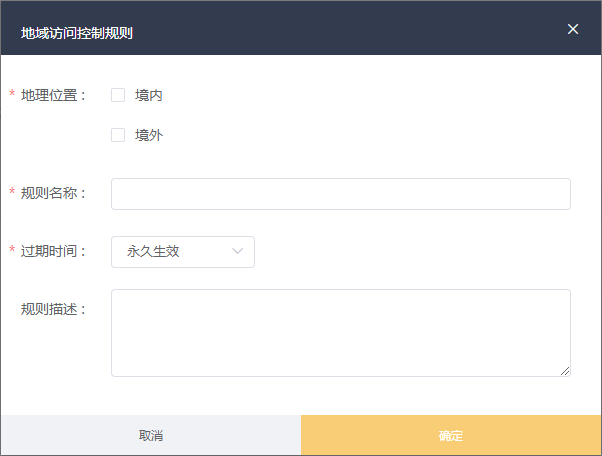Click the required asterisk beside 过期时间

coord(12,251)
